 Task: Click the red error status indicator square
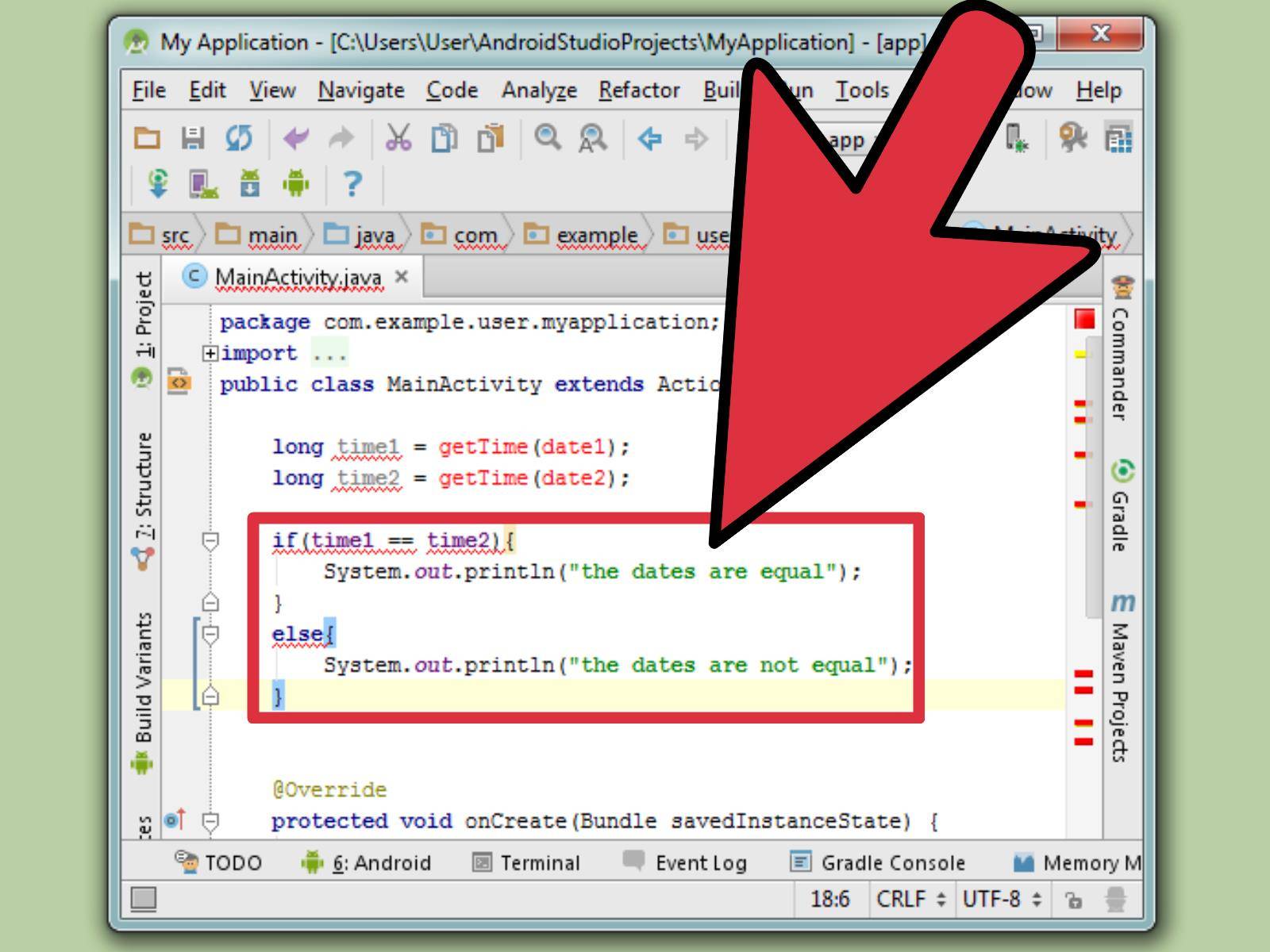[1084, 319]
